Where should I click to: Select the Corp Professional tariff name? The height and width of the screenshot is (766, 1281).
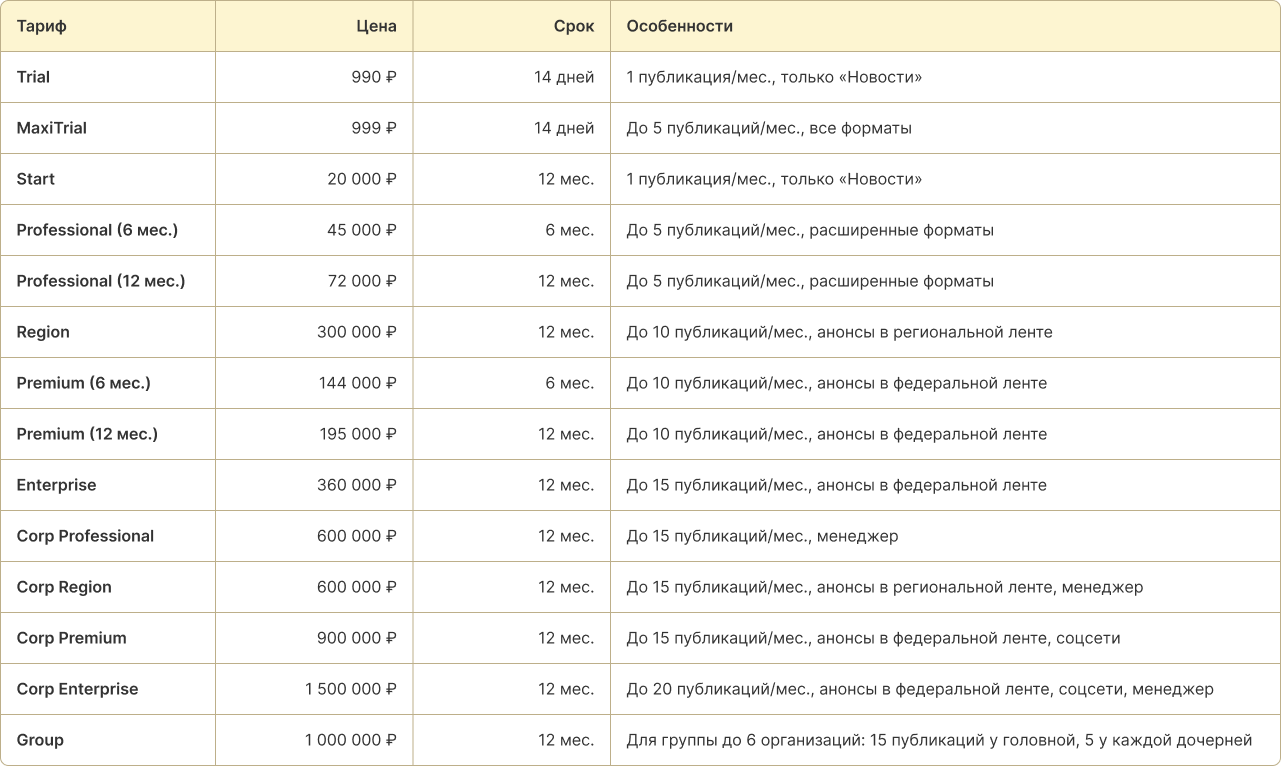85,536
